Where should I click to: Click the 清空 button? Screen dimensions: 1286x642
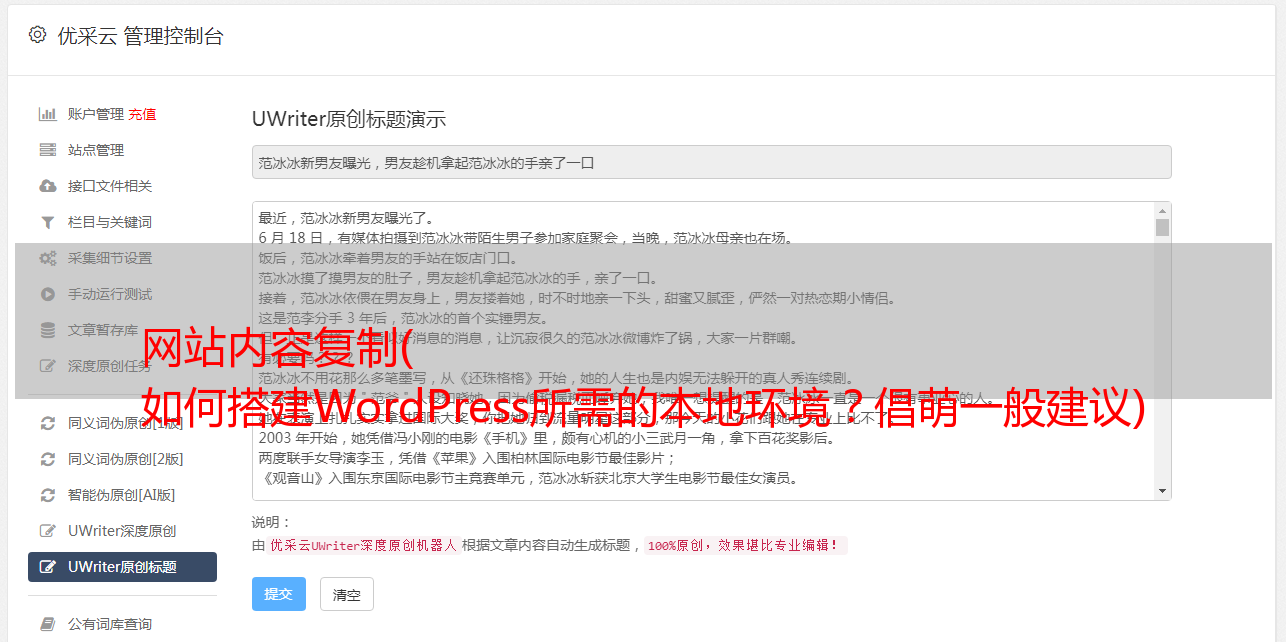pyautogui.click(x=347, y=594)
